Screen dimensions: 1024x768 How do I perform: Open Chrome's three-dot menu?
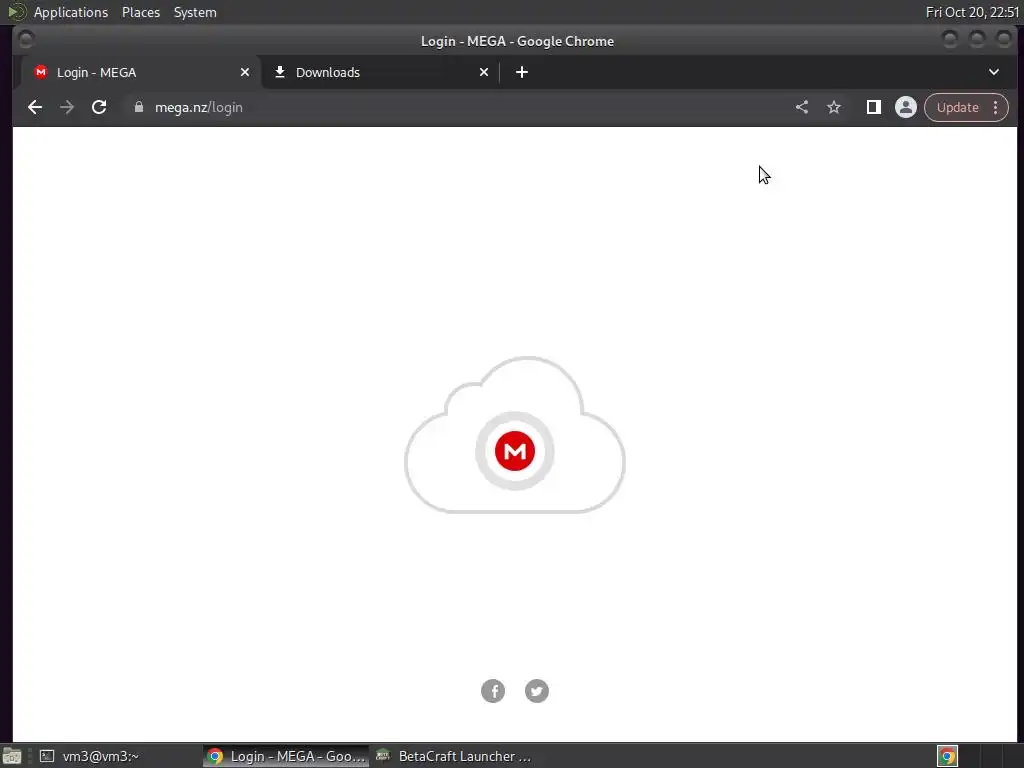[x=995, y=107]
